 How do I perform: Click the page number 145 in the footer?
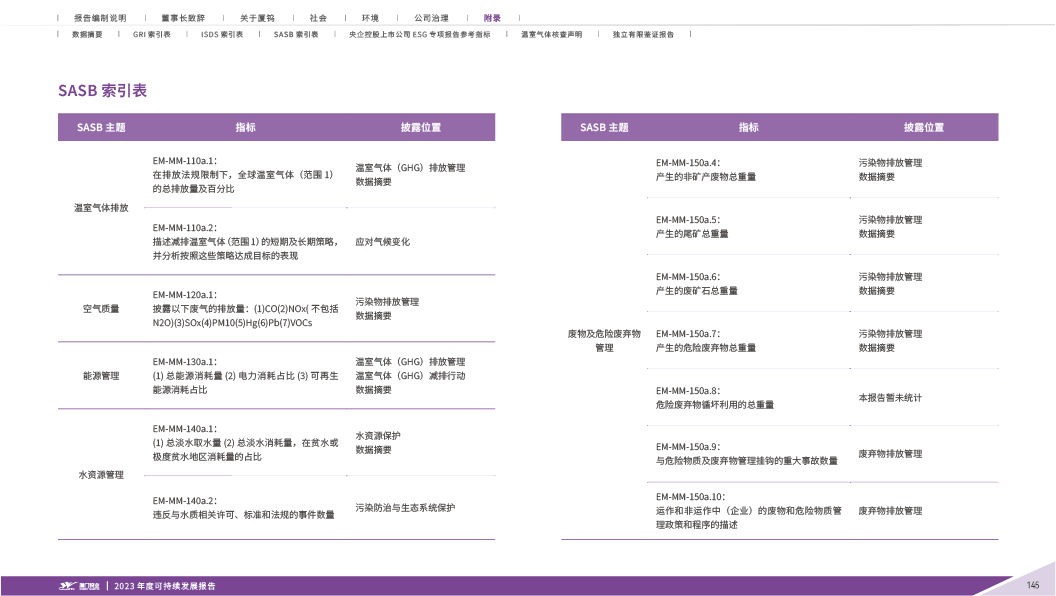coord(1033,585)
